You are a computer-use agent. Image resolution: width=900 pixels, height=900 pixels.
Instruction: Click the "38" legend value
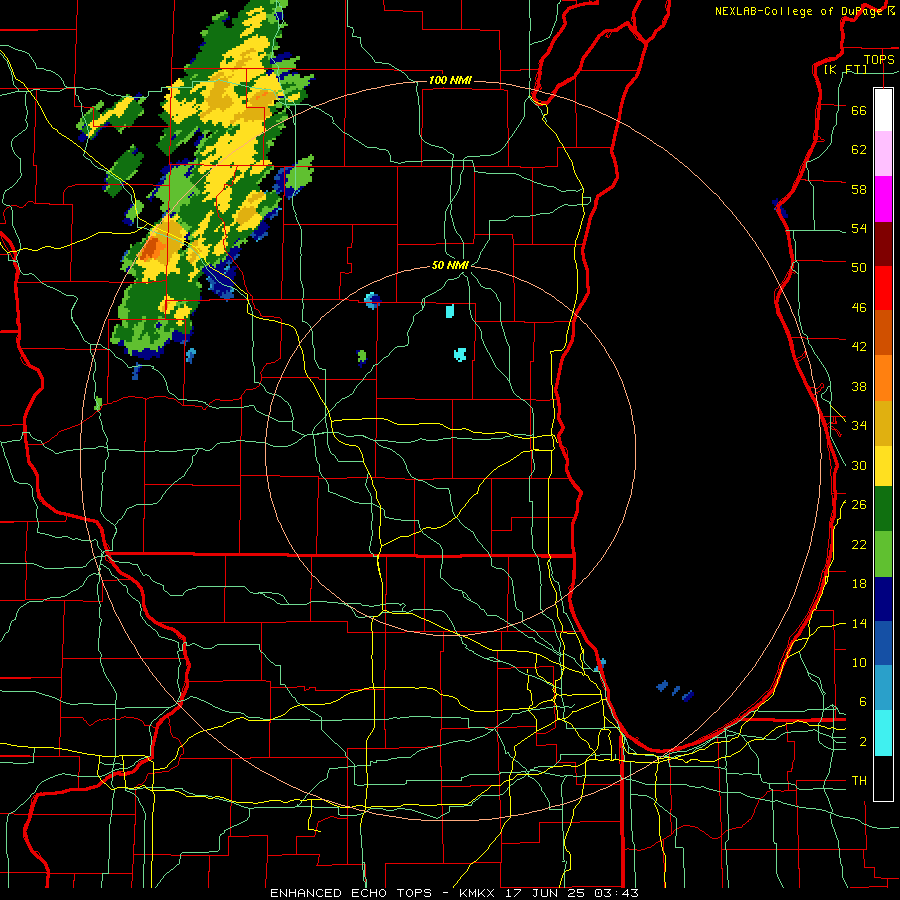point(859,387)
